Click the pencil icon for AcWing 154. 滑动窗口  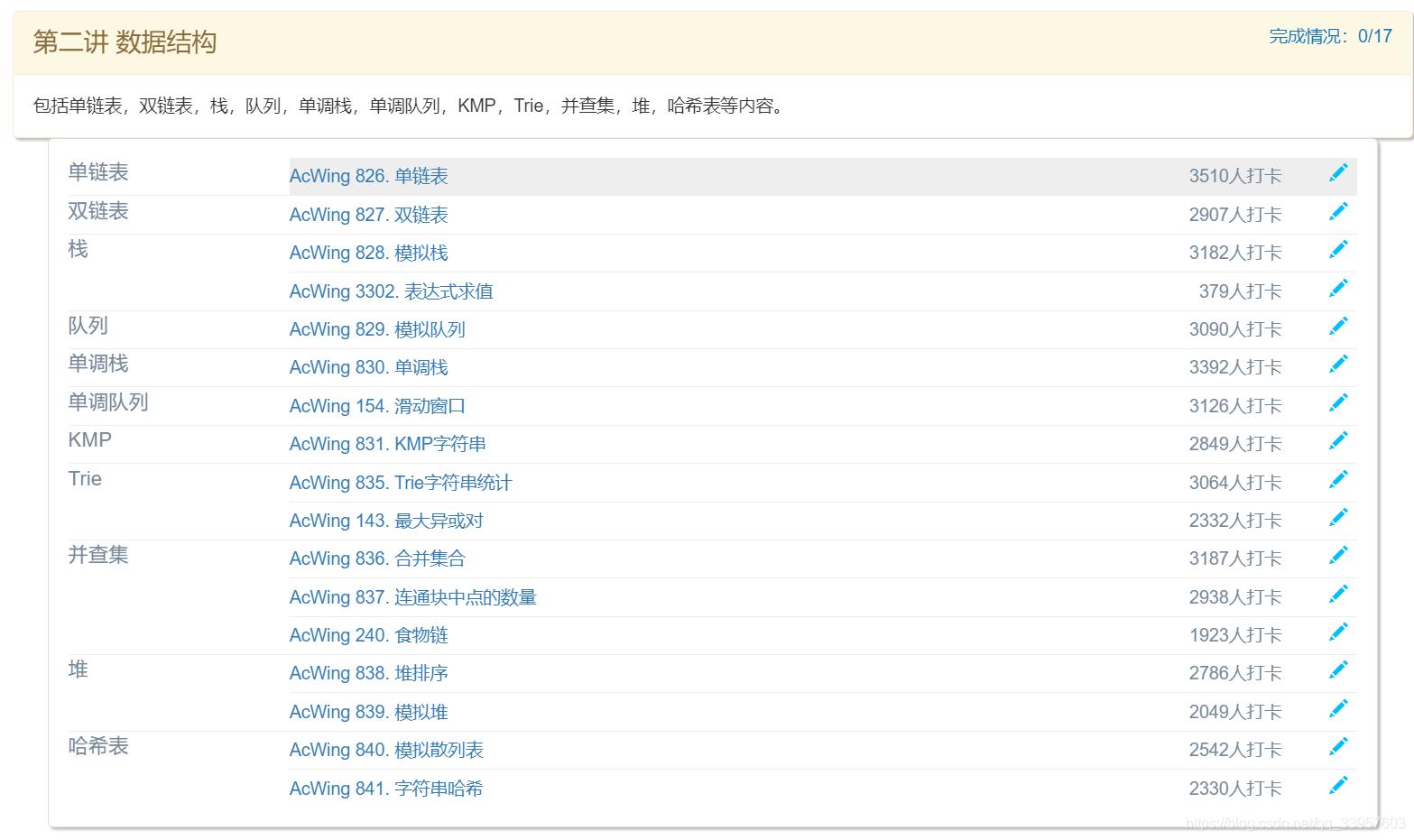tap(1338, 402)
